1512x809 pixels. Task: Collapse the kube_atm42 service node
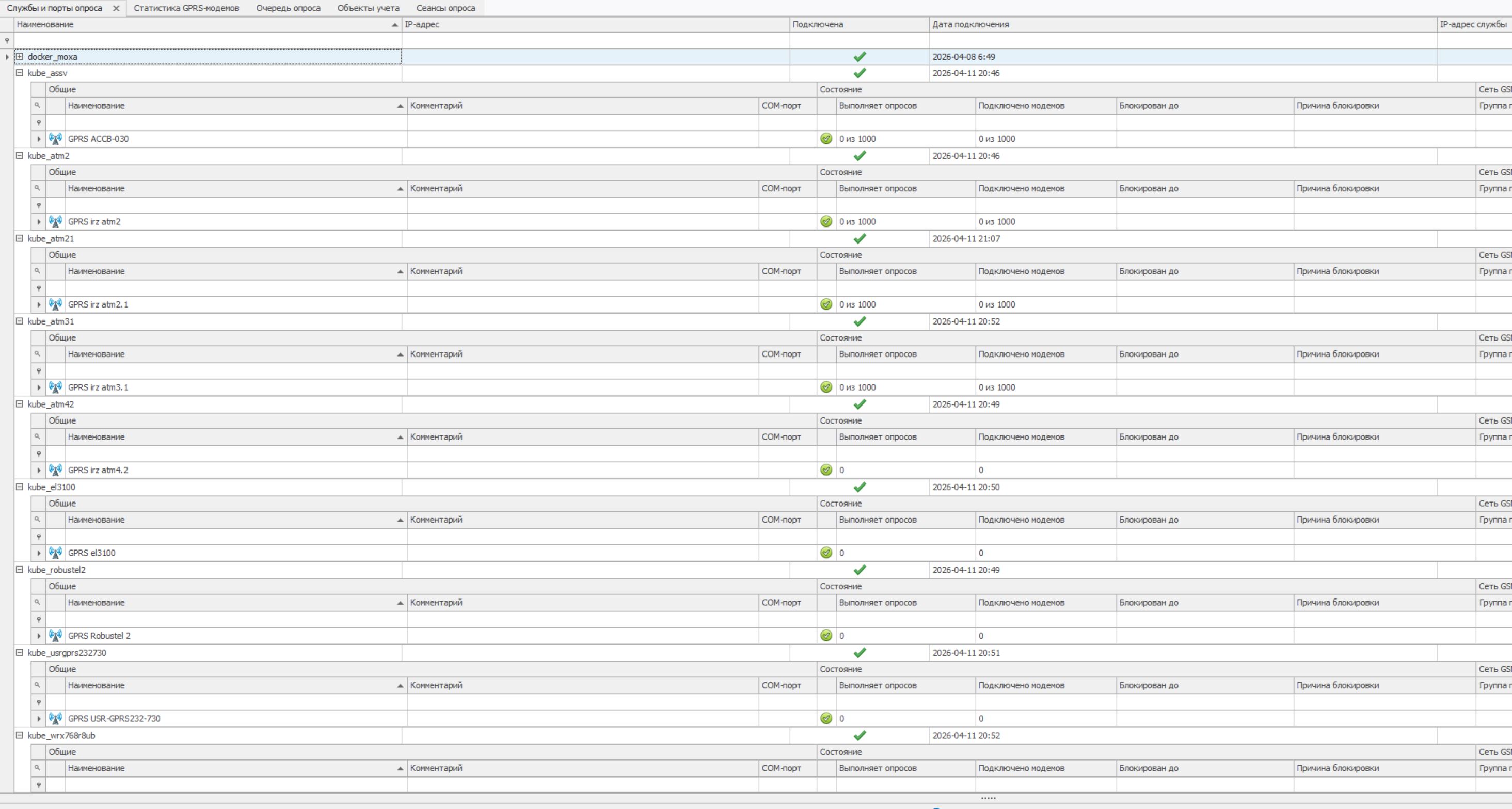click(x=20, y=404)
